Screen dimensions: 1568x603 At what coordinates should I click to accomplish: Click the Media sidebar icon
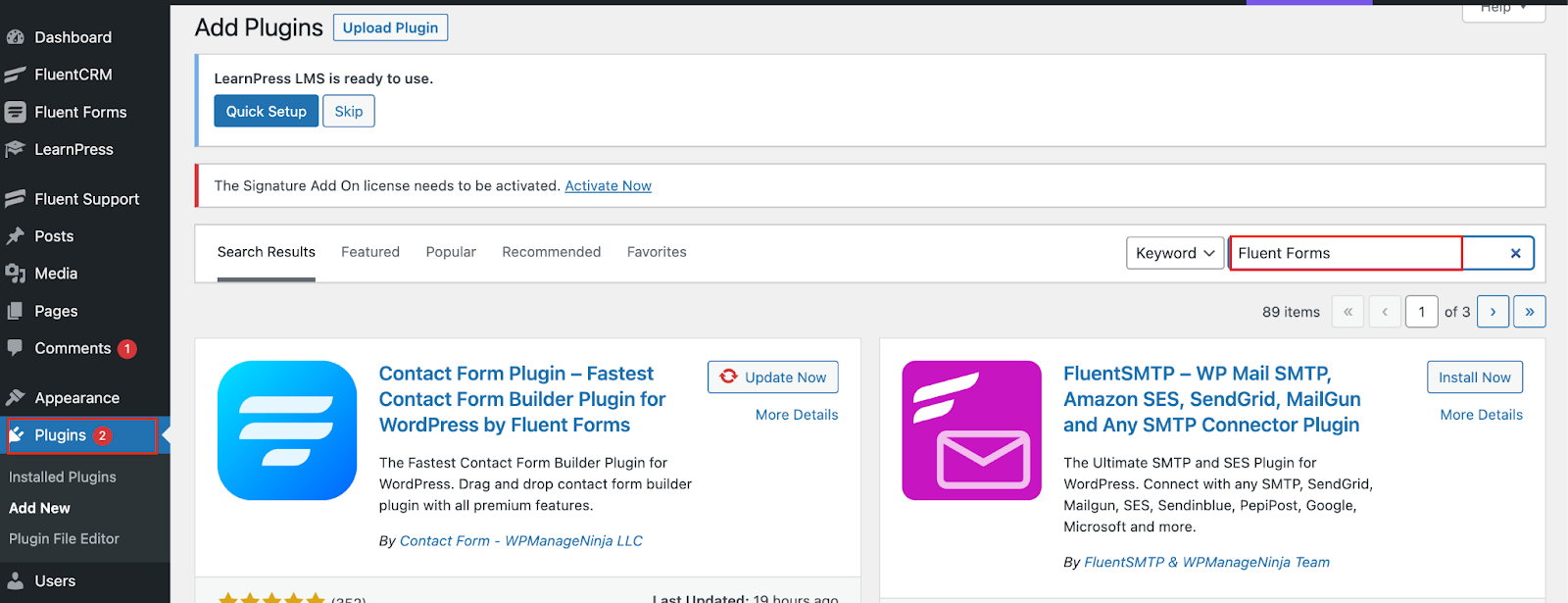click(15, 274)
